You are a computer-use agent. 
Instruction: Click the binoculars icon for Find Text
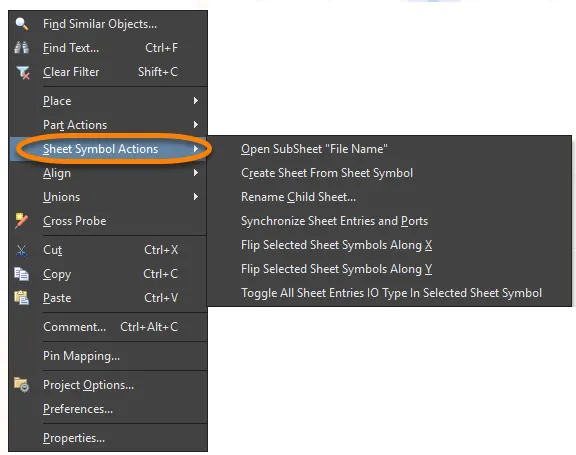pyautogui.click(x=22, y=48)
